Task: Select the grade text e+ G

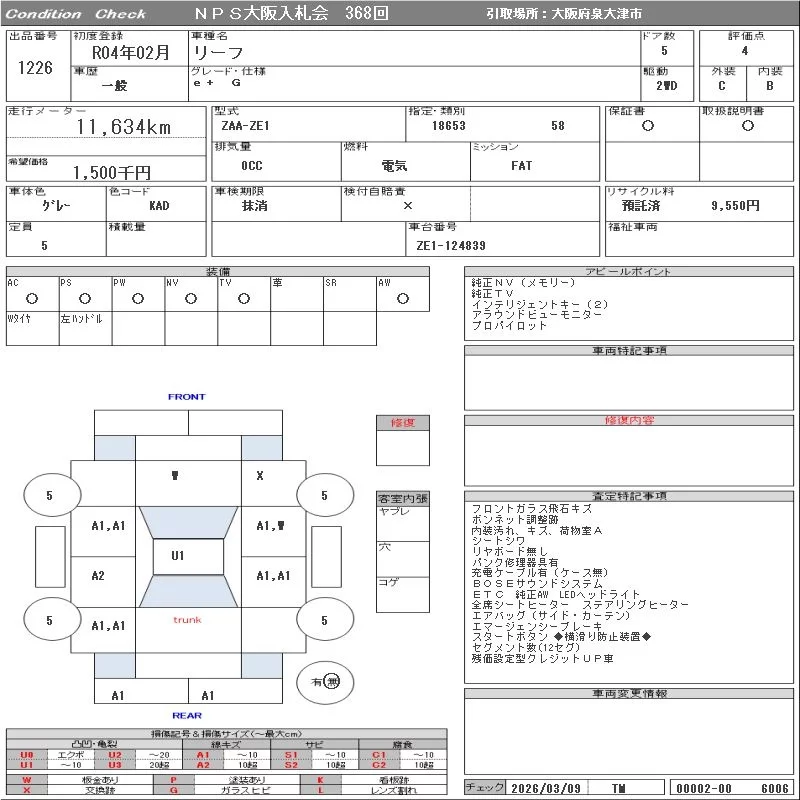Action: click(x=217, y=83)
